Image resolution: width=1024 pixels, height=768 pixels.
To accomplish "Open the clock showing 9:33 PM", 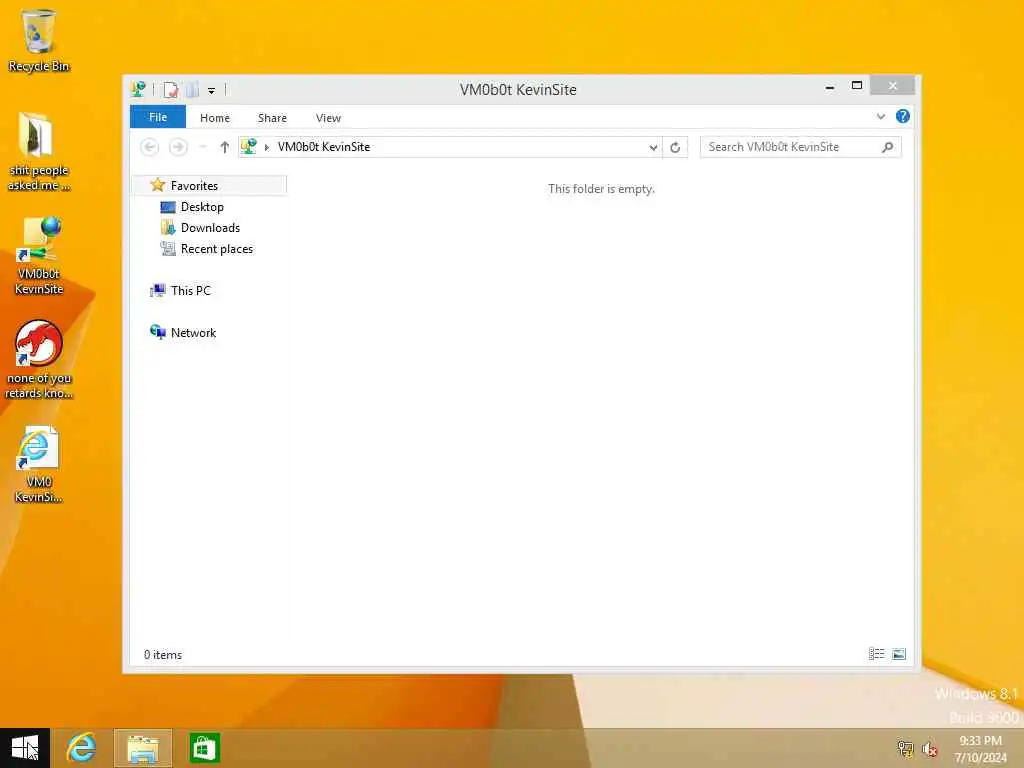I will pyautogui.click(x=980, y=749).
